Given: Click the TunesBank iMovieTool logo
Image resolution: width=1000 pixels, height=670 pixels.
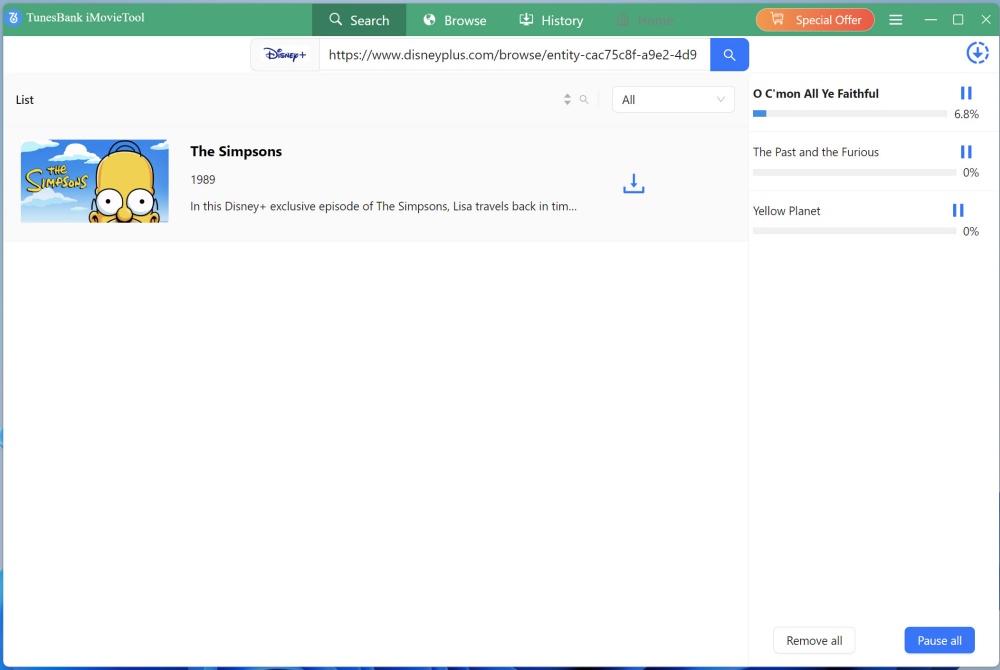Looking at the screenshot, I should (75, 17).
